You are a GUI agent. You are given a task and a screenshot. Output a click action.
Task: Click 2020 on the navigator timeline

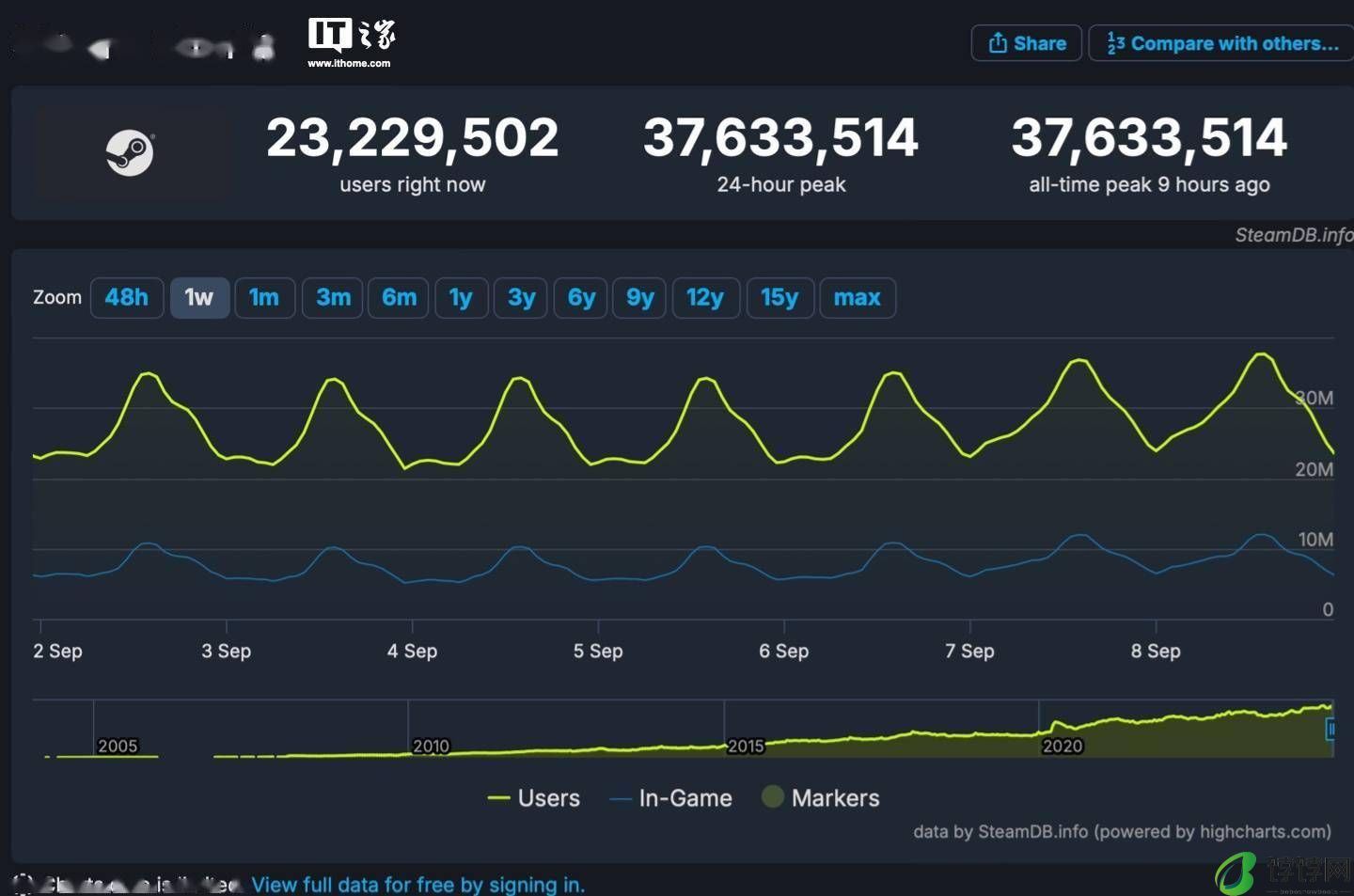coord(1063,747)
